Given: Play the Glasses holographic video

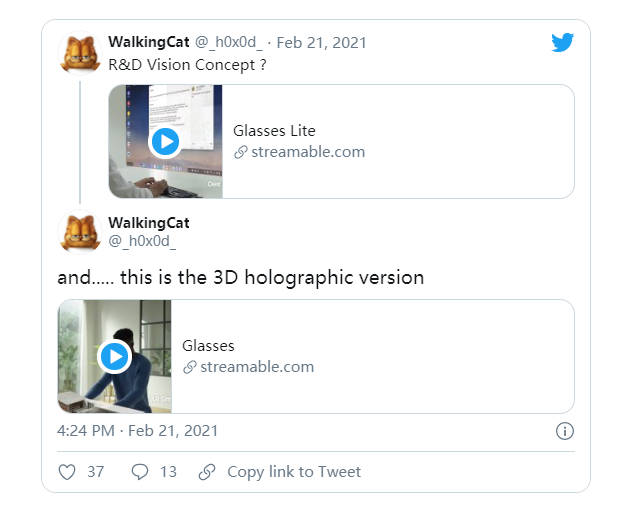Looking at the screenshot, I should tap(115, 356).
